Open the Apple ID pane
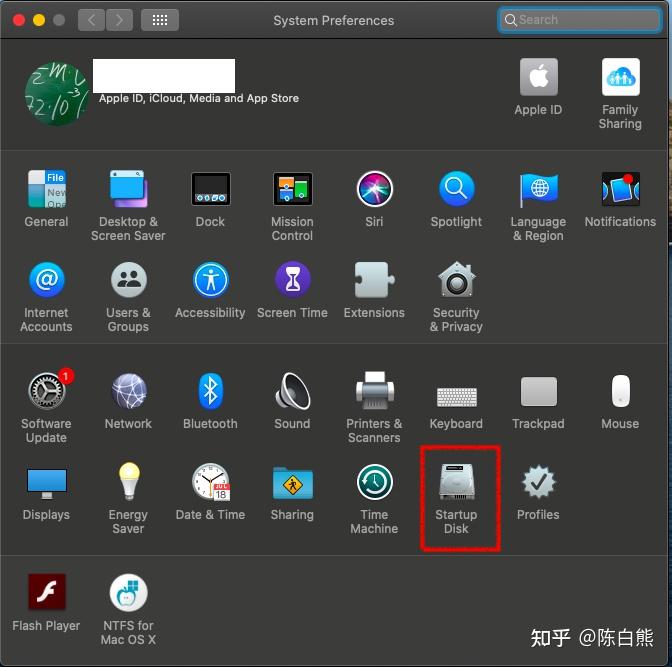Screen dimensions: 672x667 [539, 77]
